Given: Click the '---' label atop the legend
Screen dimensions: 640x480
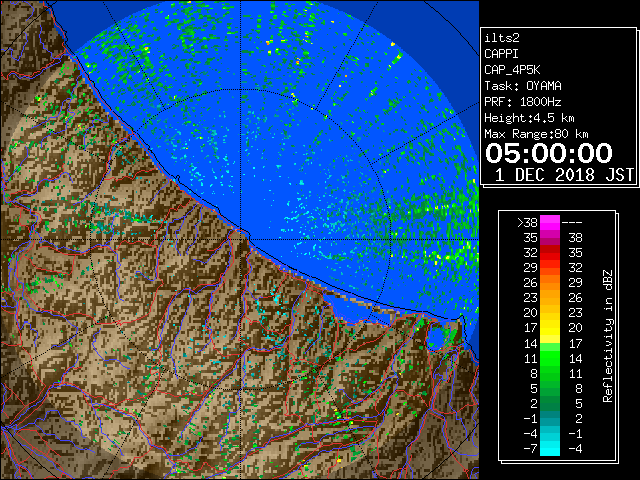Looking at the screenshot, I should [572, 222].
